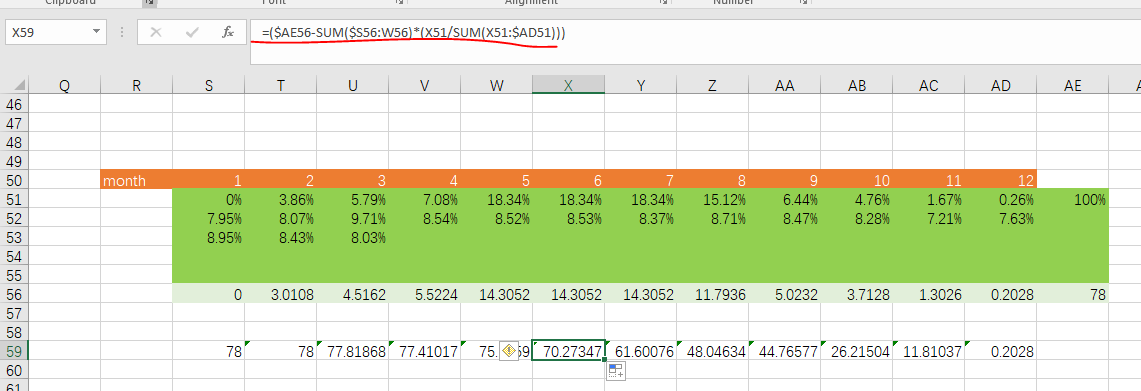Image resolution: width=1141 pixels, height=391 pixels.
Task: Select active cell 70.27347
Action: click(x=568, y=351)
